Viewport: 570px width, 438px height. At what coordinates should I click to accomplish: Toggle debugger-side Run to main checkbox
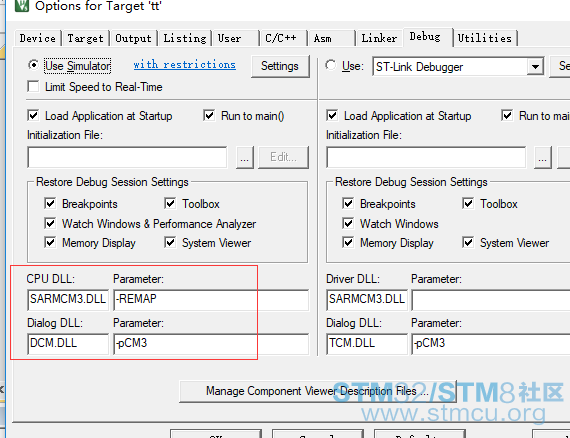coord(507,116)
